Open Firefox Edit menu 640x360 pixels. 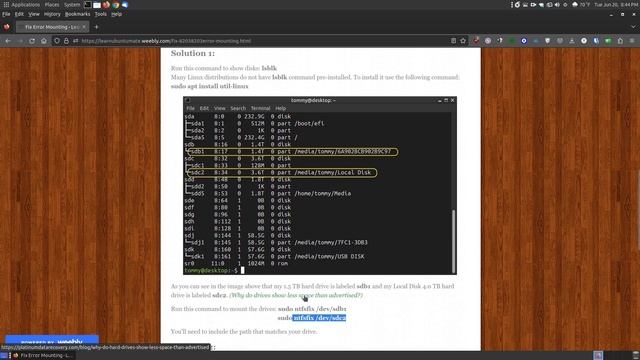[x=19, y=14]
